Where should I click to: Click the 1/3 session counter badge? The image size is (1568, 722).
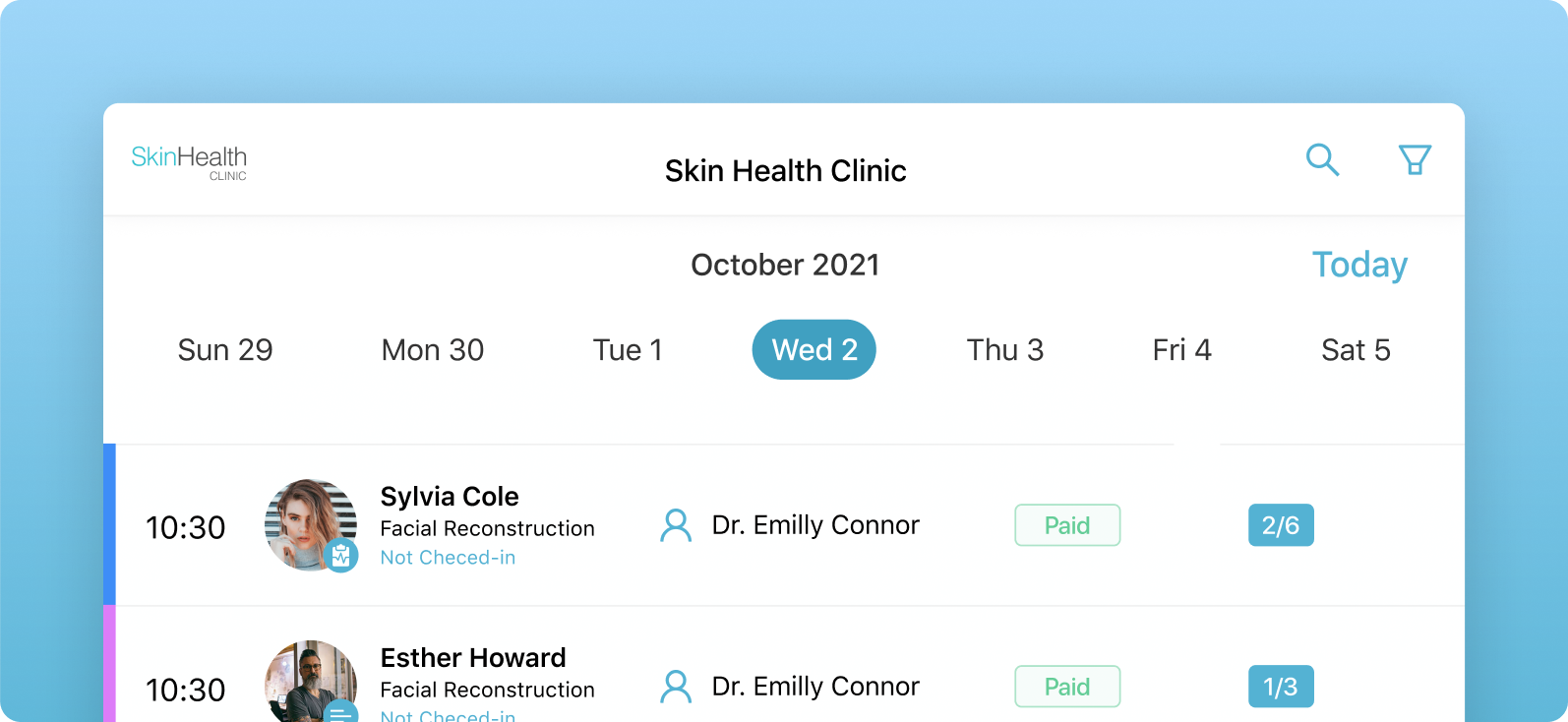[1281, 687]
